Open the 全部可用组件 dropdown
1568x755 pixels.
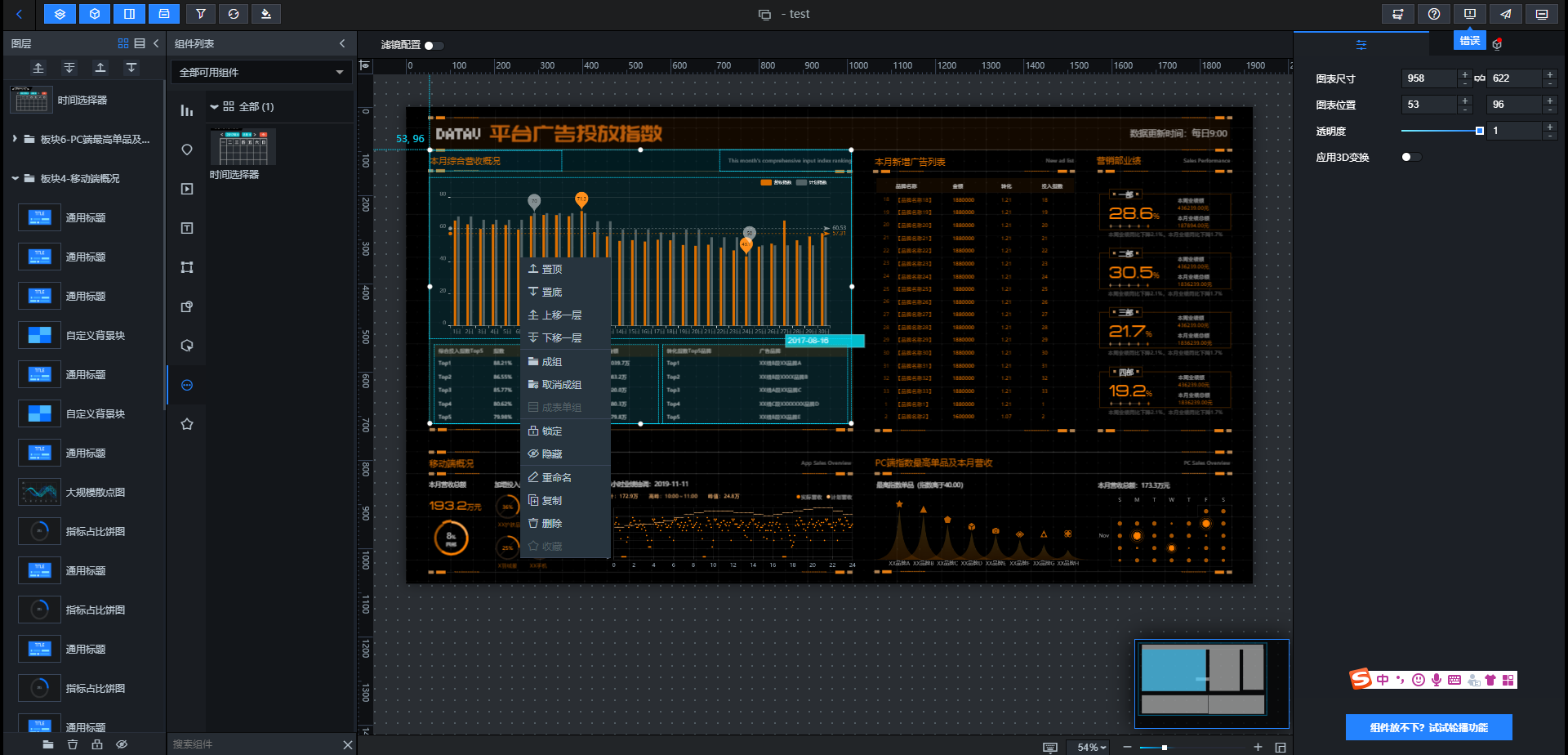[261, 72]
